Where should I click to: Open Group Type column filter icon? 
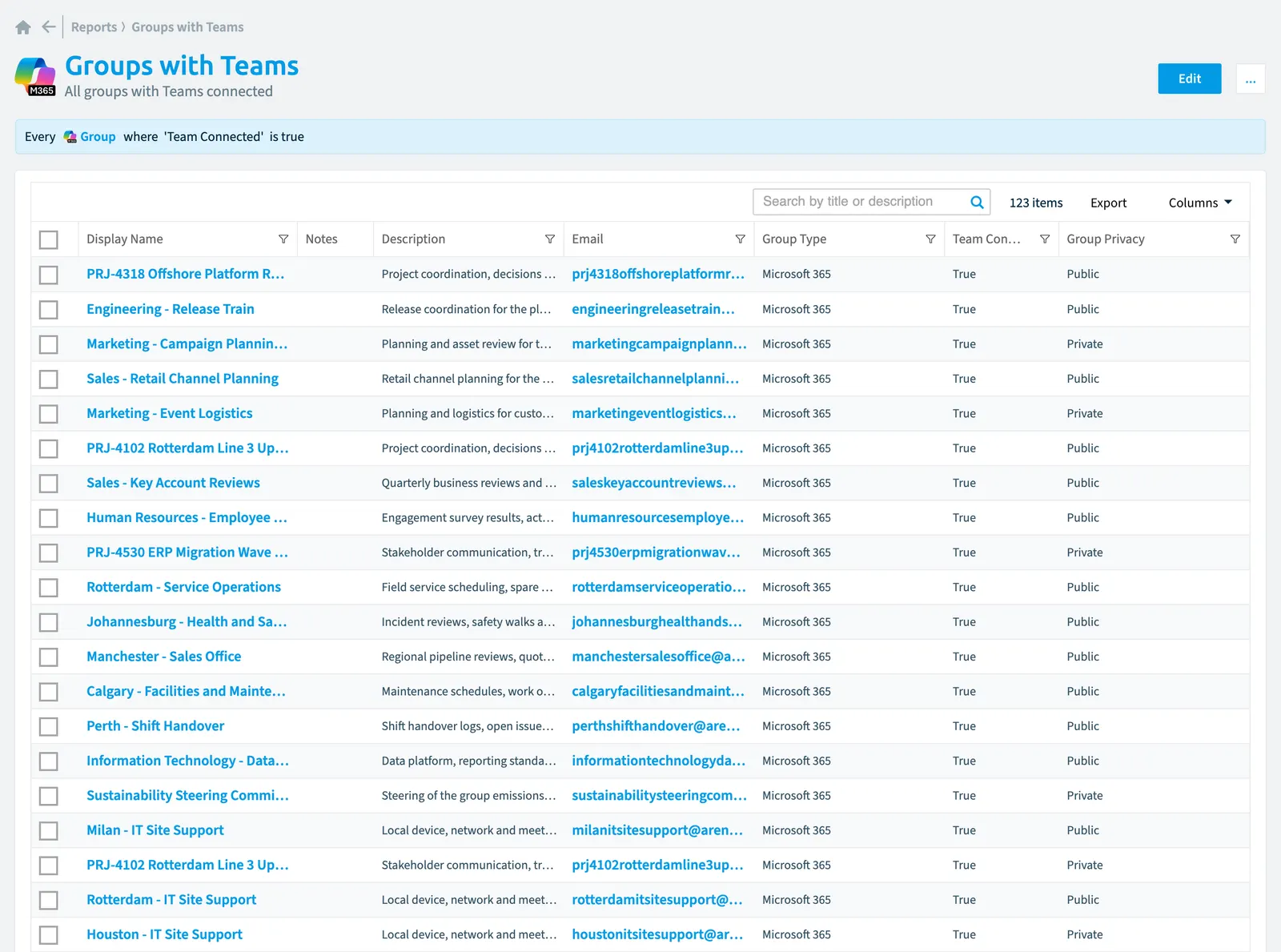click(930, 239)
